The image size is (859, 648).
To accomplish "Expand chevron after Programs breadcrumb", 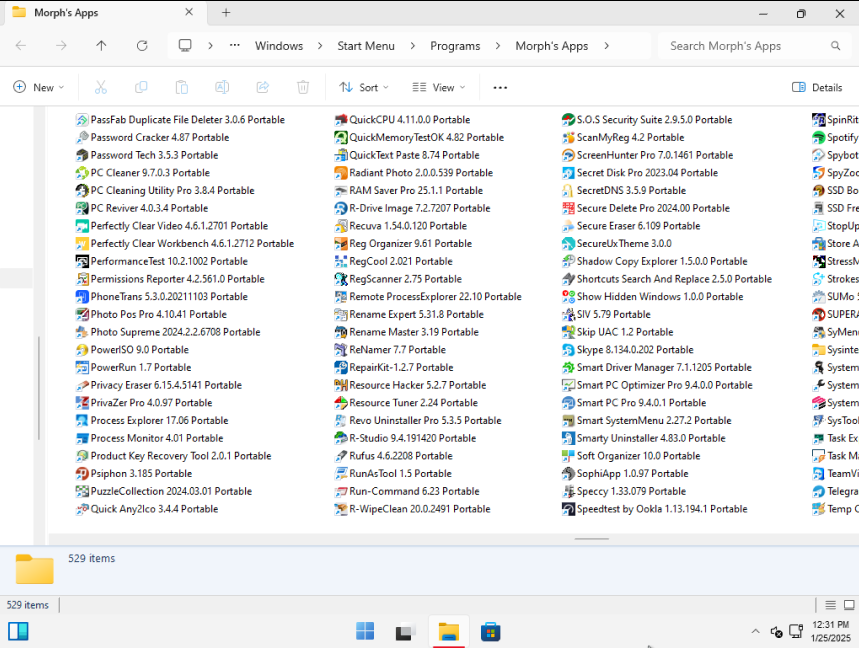I will coord(497,45).
